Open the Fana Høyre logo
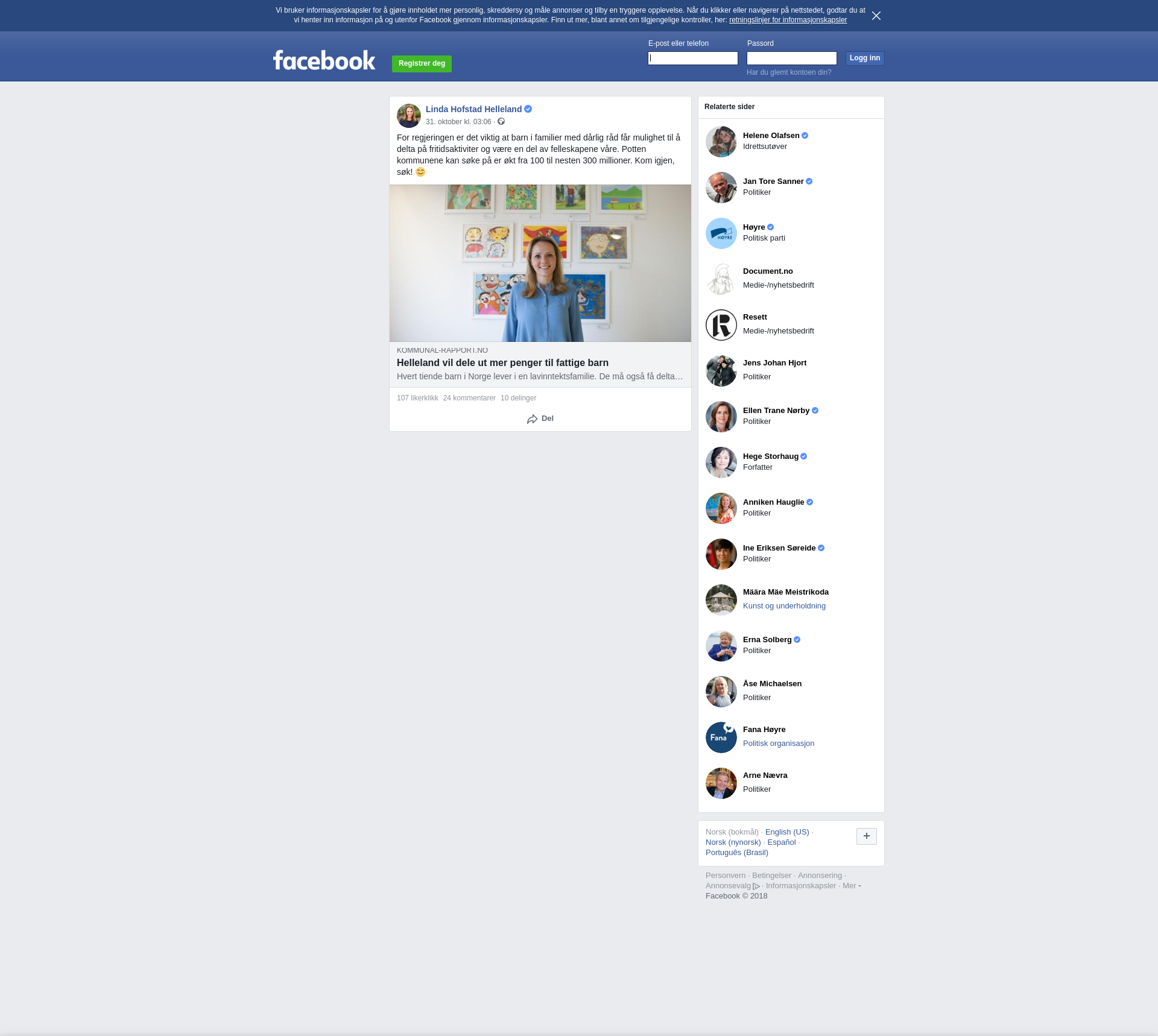This screenshot has height=1036, width=1158. (721, 738)
